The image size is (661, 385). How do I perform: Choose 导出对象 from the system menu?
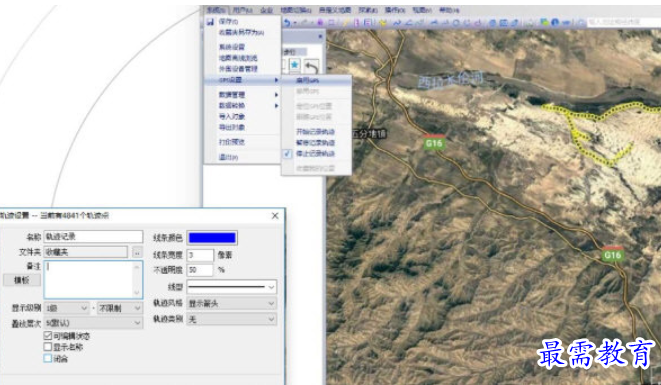pyautogui.click(x=242, y=127)
